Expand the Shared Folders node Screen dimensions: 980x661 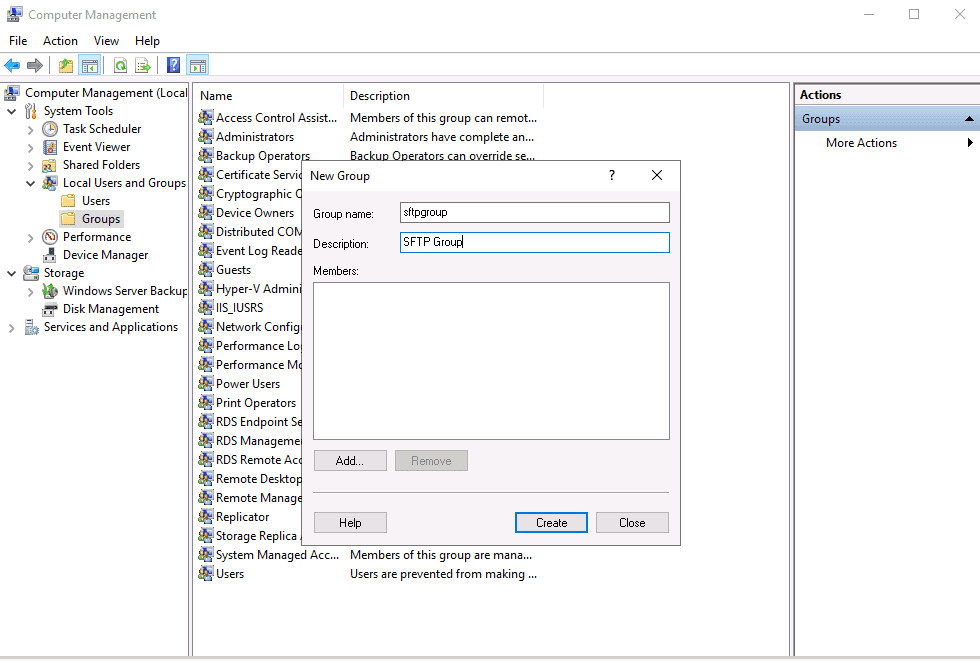click(31, 166)
